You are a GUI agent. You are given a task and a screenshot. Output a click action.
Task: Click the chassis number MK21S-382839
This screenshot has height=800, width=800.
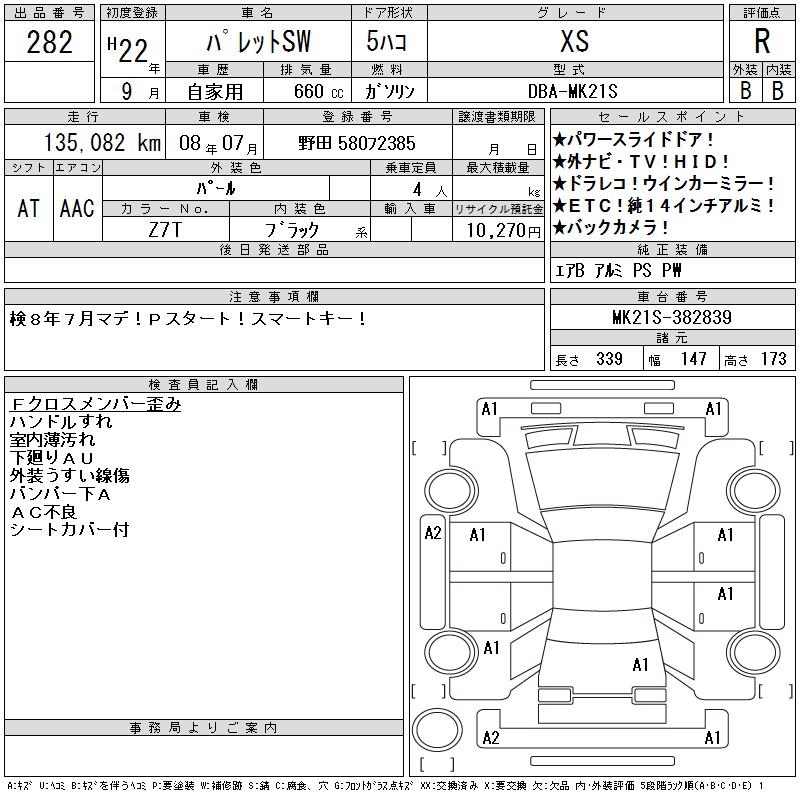[672, 318]
